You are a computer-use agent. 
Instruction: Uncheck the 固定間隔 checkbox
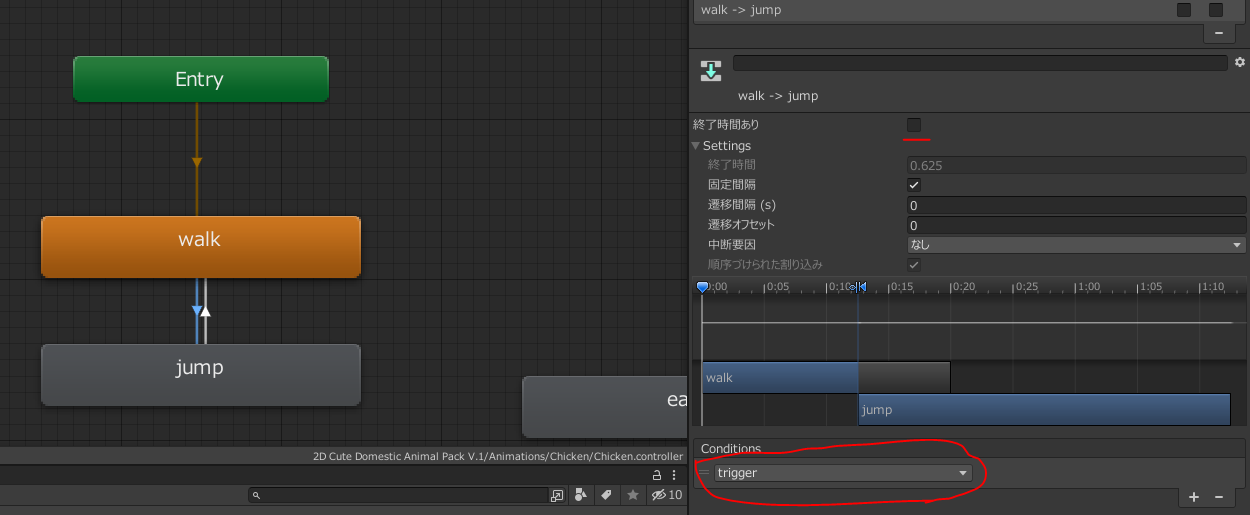[914, 185]
